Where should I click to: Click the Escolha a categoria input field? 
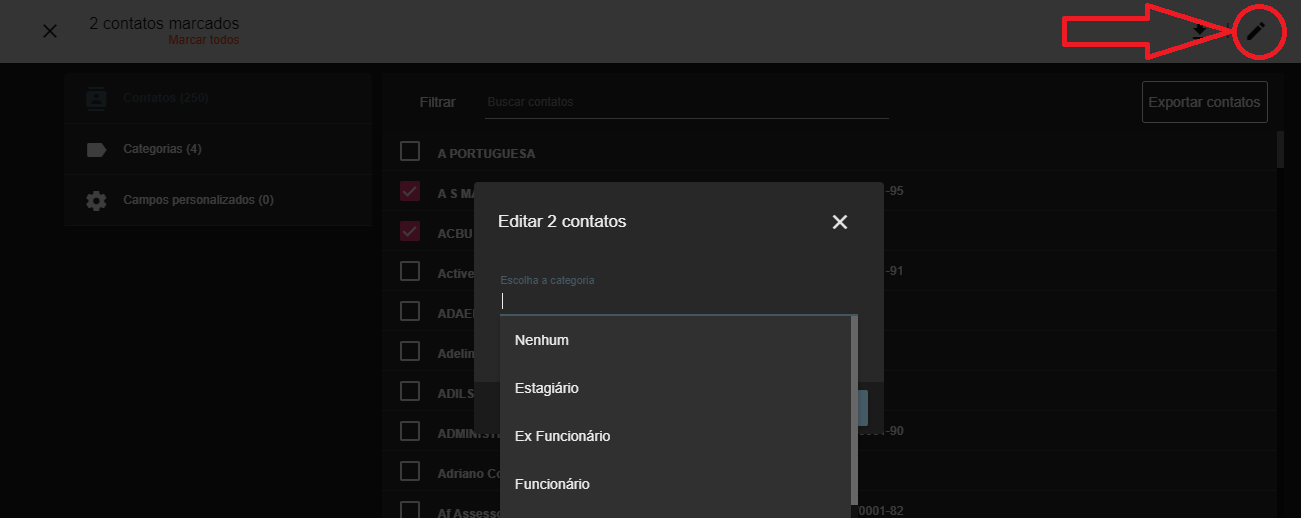click(x=676, y=301)
